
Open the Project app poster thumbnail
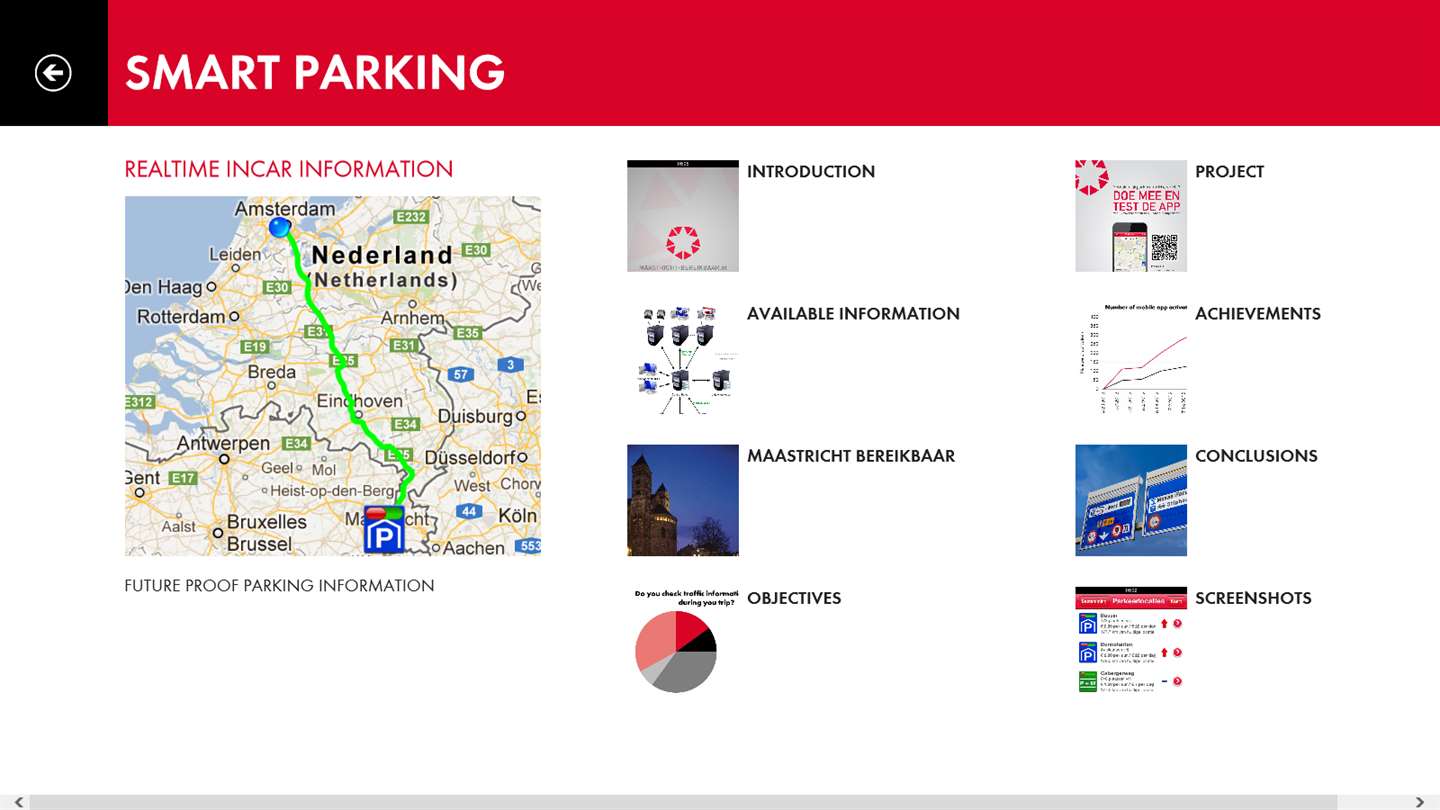[1131, 216]
